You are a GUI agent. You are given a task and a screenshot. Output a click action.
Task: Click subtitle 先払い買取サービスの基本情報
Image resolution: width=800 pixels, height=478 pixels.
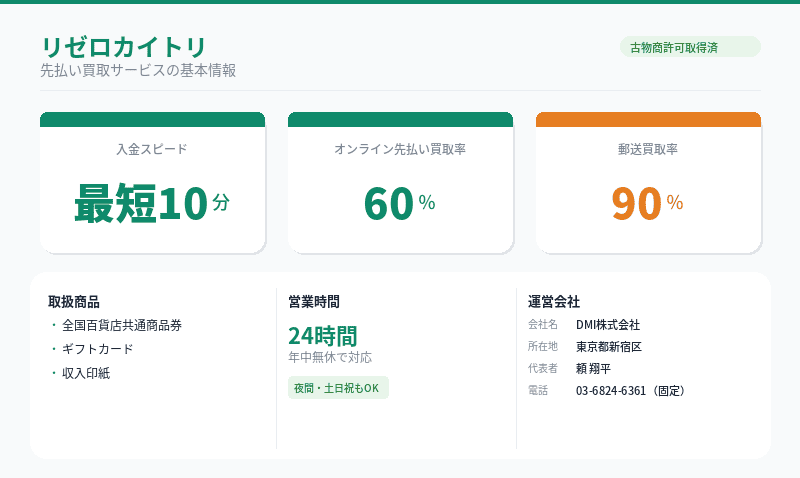(x=138, y=70)
